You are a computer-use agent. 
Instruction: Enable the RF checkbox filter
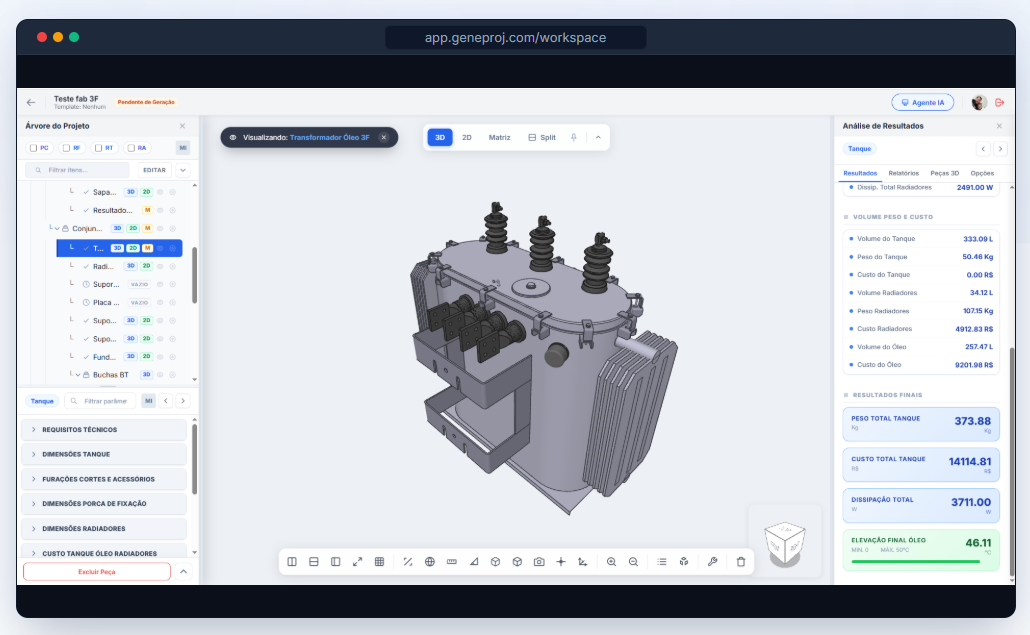[x=66, y=148]
